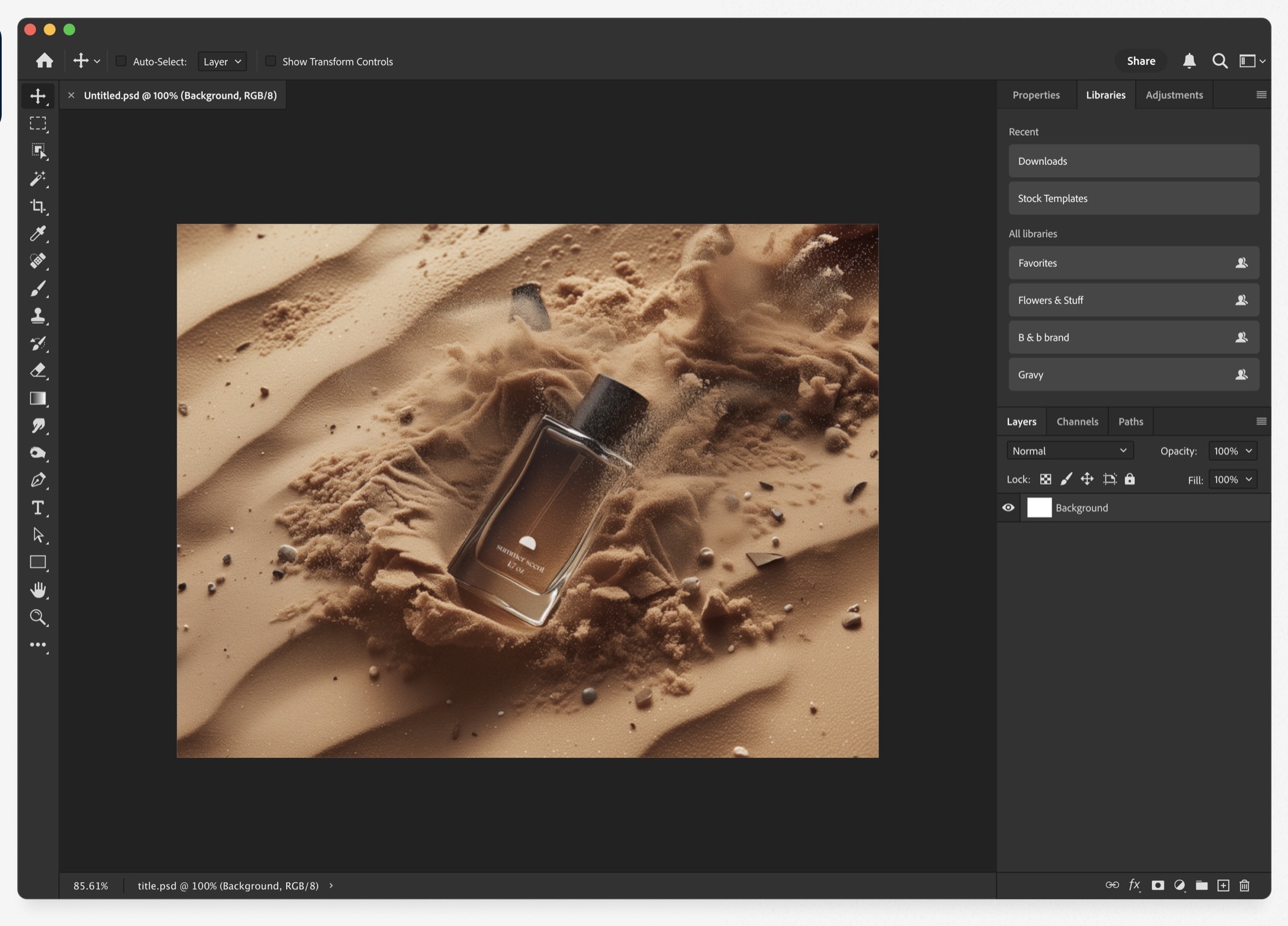Select the Pen tool
Screen dimensions: 1288x926
click(38, 480)
